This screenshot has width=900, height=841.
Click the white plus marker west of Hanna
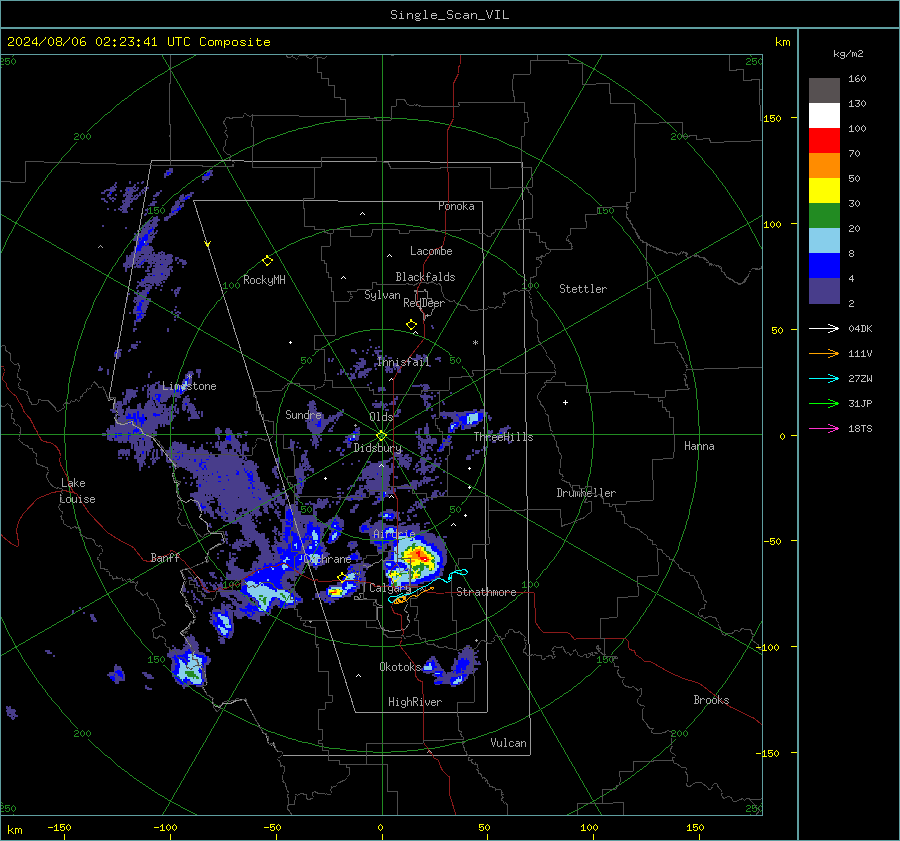pos(565,402)
